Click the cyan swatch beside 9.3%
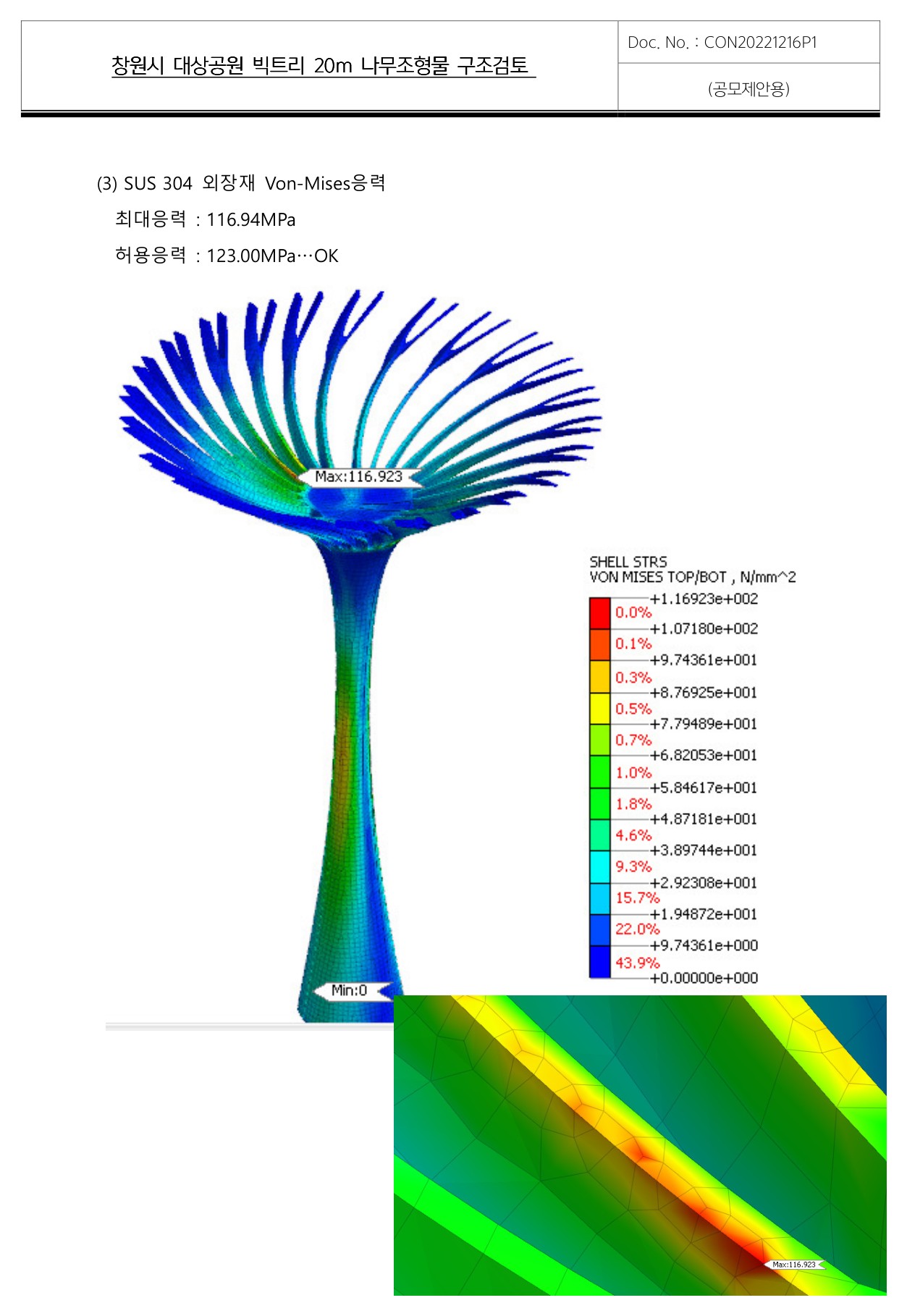 [x=600, y=867]
